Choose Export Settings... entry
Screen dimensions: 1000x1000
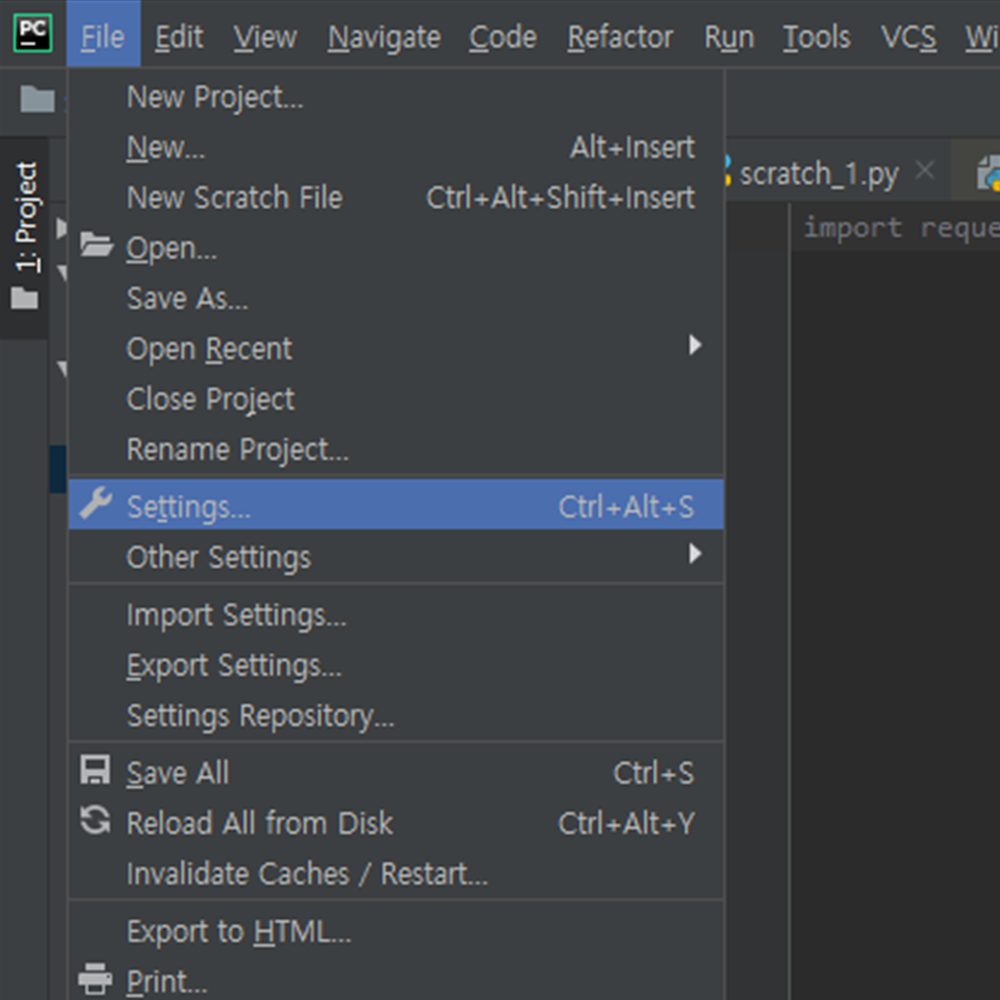(396, 665)
